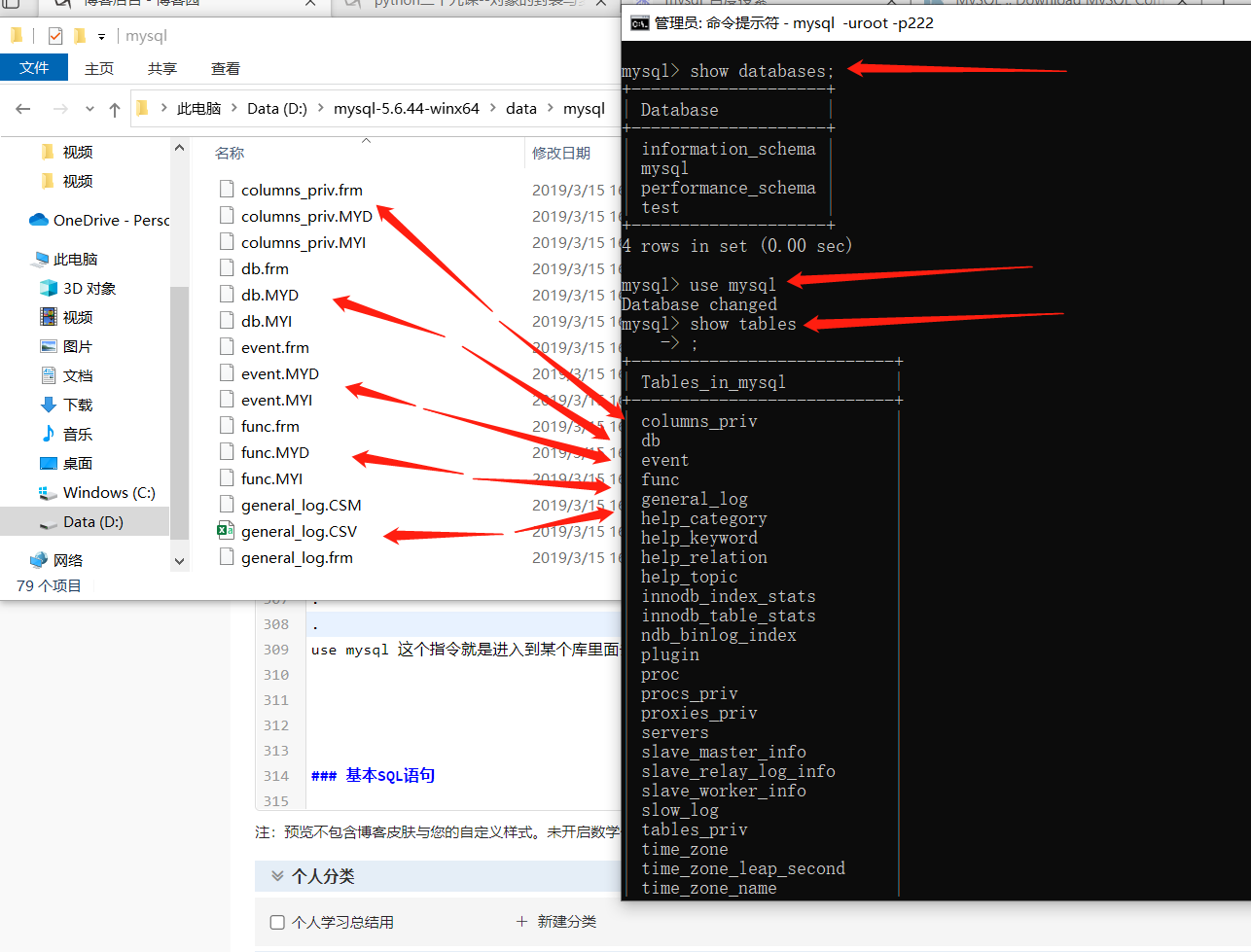The width and height of the screenshot is (1251, 952).
Task: Click the file icon beside columns_priv.frm
Action: pos(227,190)
